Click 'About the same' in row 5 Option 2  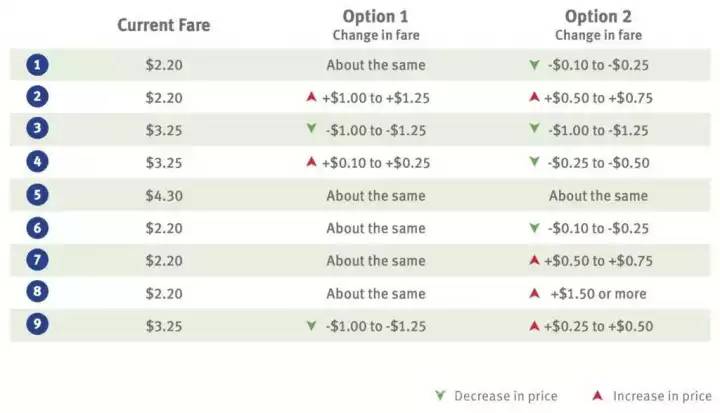click(598, 196)
